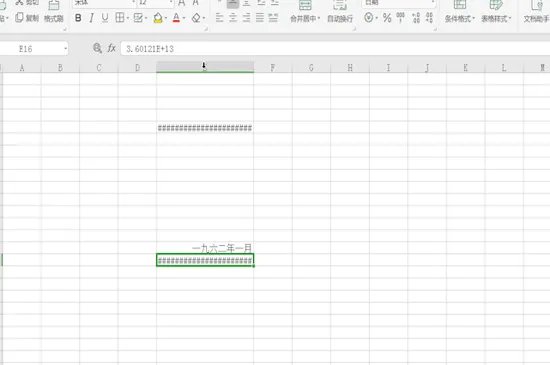This screenshot has height=365, width=550.
Task: Align text right in the cell
Action: pos(246,18)
